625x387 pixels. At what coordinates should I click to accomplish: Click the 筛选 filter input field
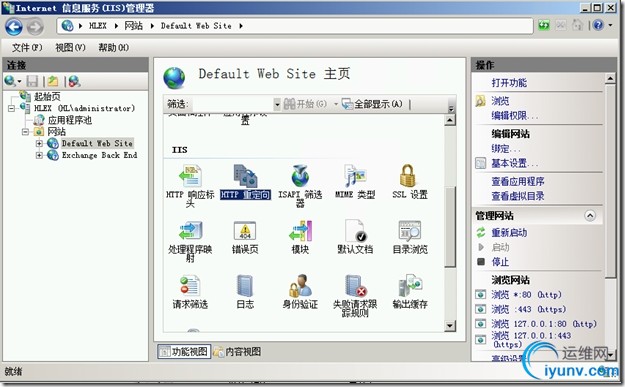pos(232,105)
